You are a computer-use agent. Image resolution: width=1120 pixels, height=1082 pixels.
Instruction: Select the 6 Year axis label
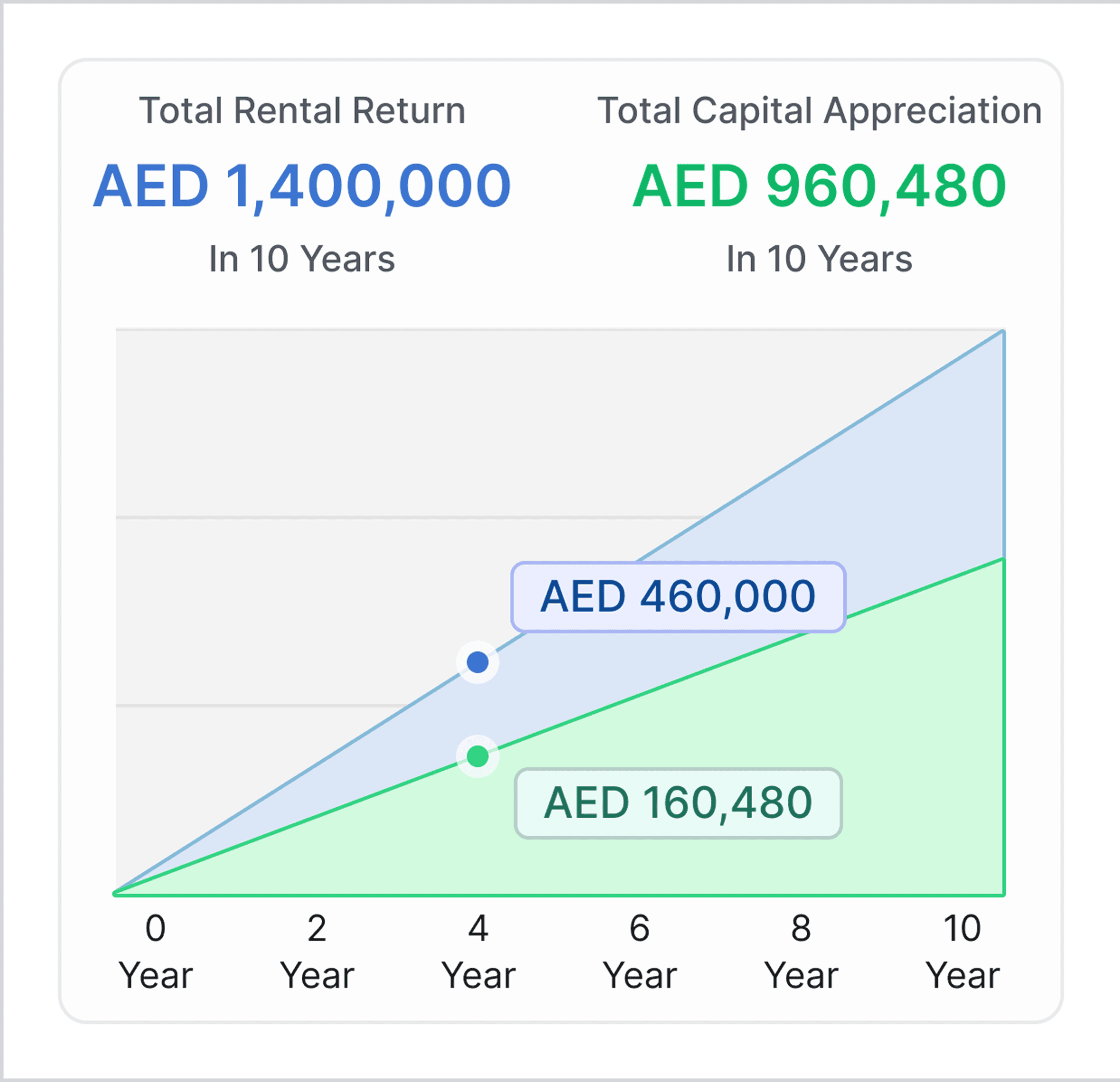pos(640,951)
